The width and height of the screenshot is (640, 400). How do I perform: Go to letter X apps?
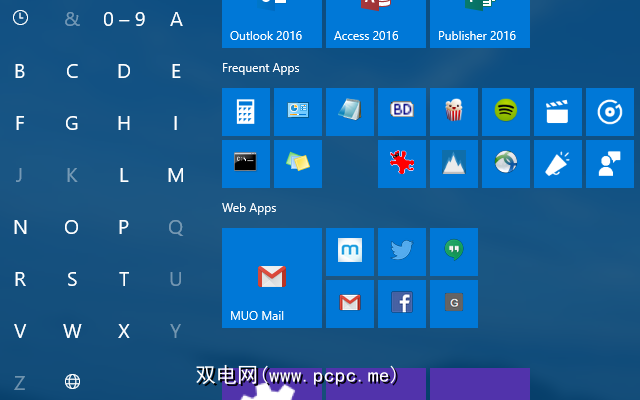(124, 331)
